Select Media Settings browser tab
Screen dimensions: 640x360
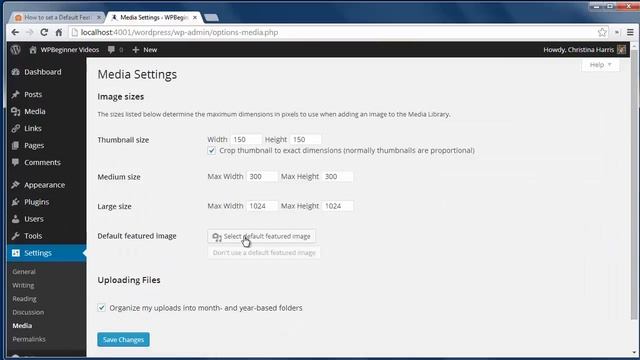[153, 18]
